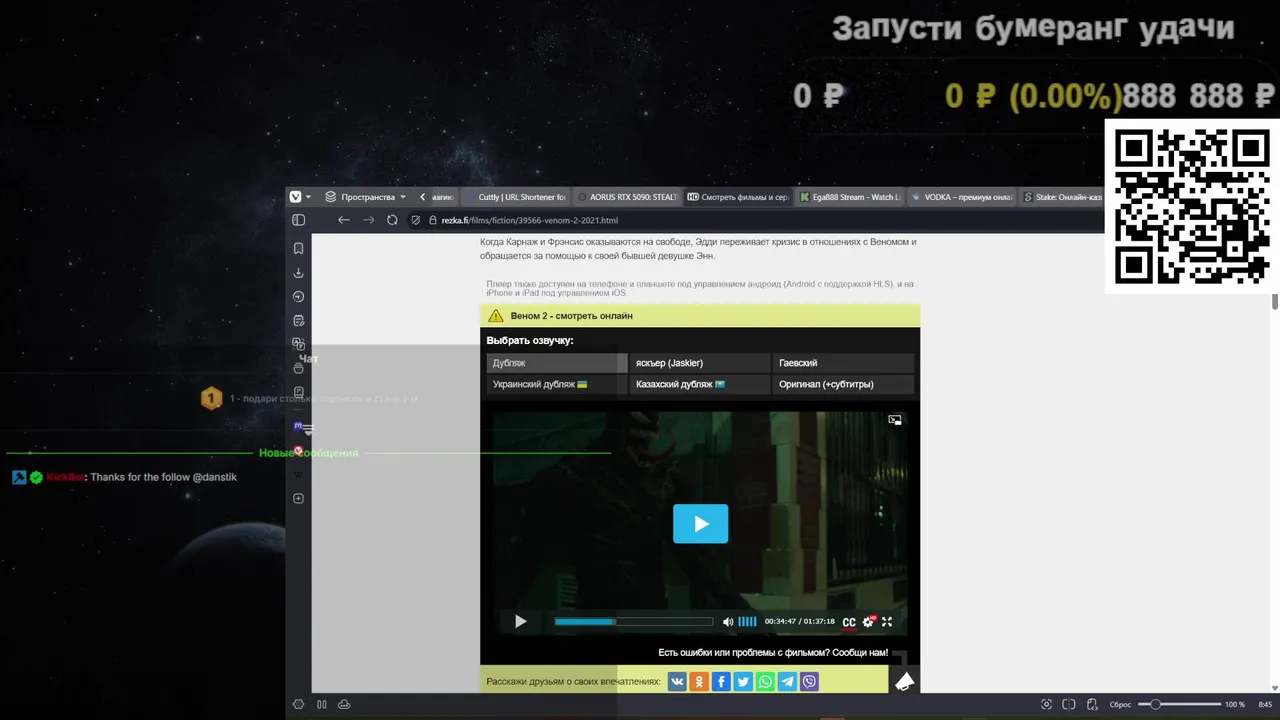Open the Wikipedia web panel
The height and width of the screenshot is (720, 1280).
(298, 474)
